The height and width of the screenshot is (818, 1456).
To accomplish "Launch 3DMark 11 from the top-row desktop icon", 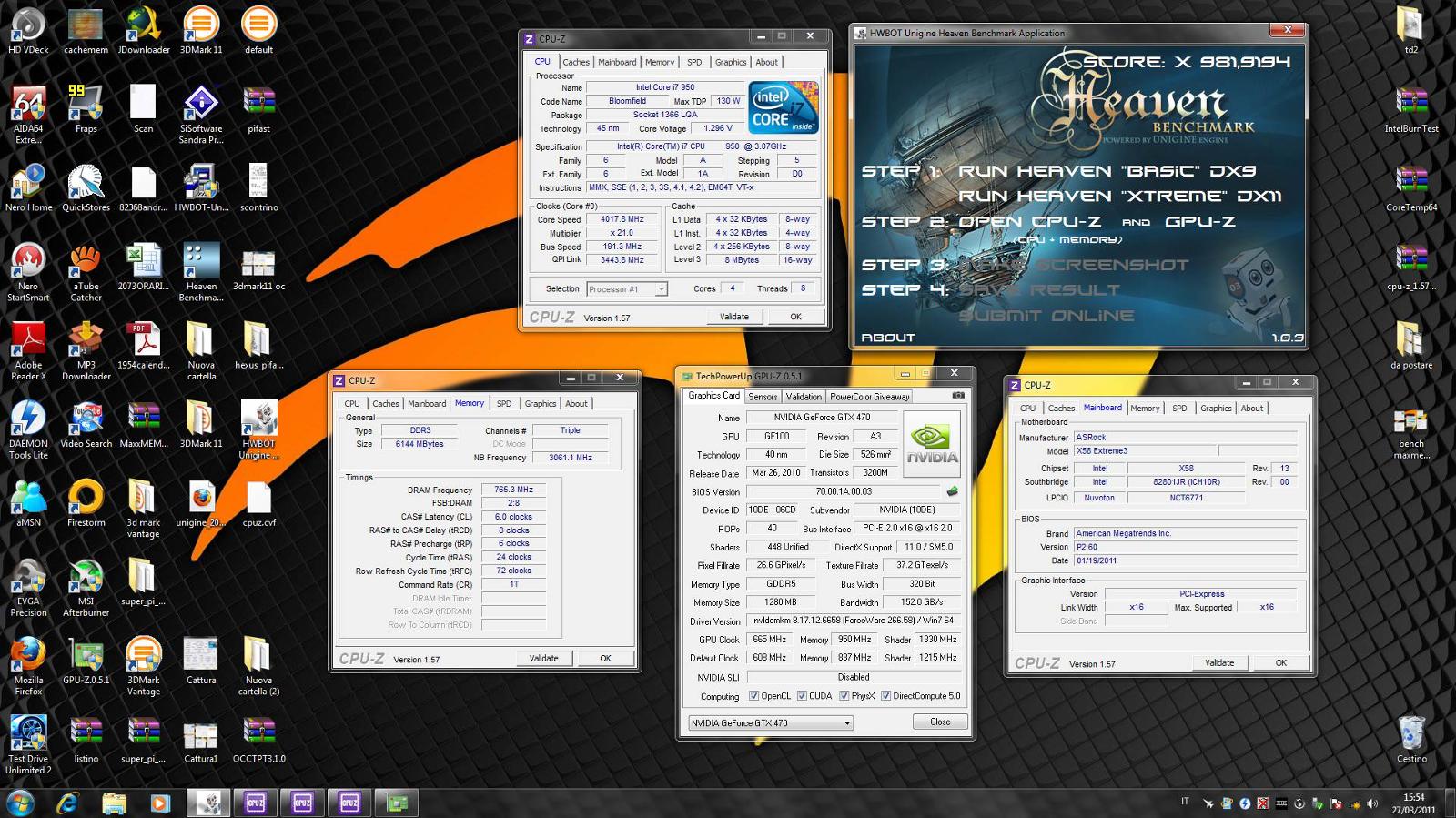I will coord(201,30).
